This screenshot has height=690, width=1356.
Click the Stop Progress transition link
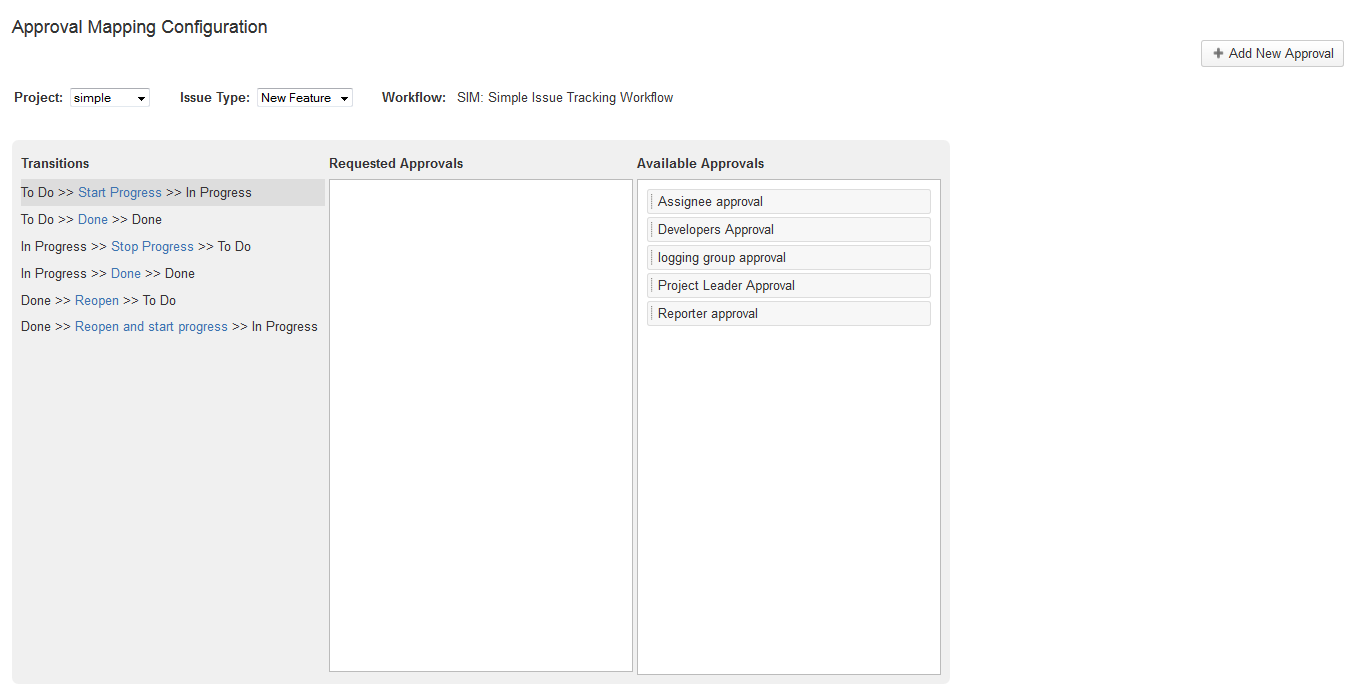pos(152,247)
